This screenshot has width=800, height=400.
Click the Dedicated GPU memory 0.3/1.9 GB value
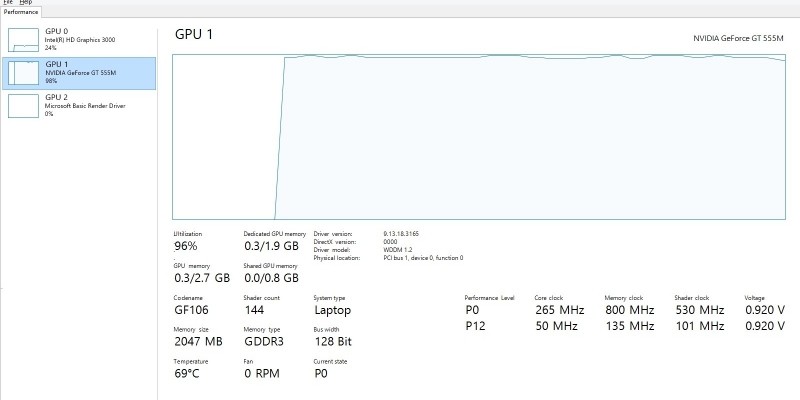point(271,245)
